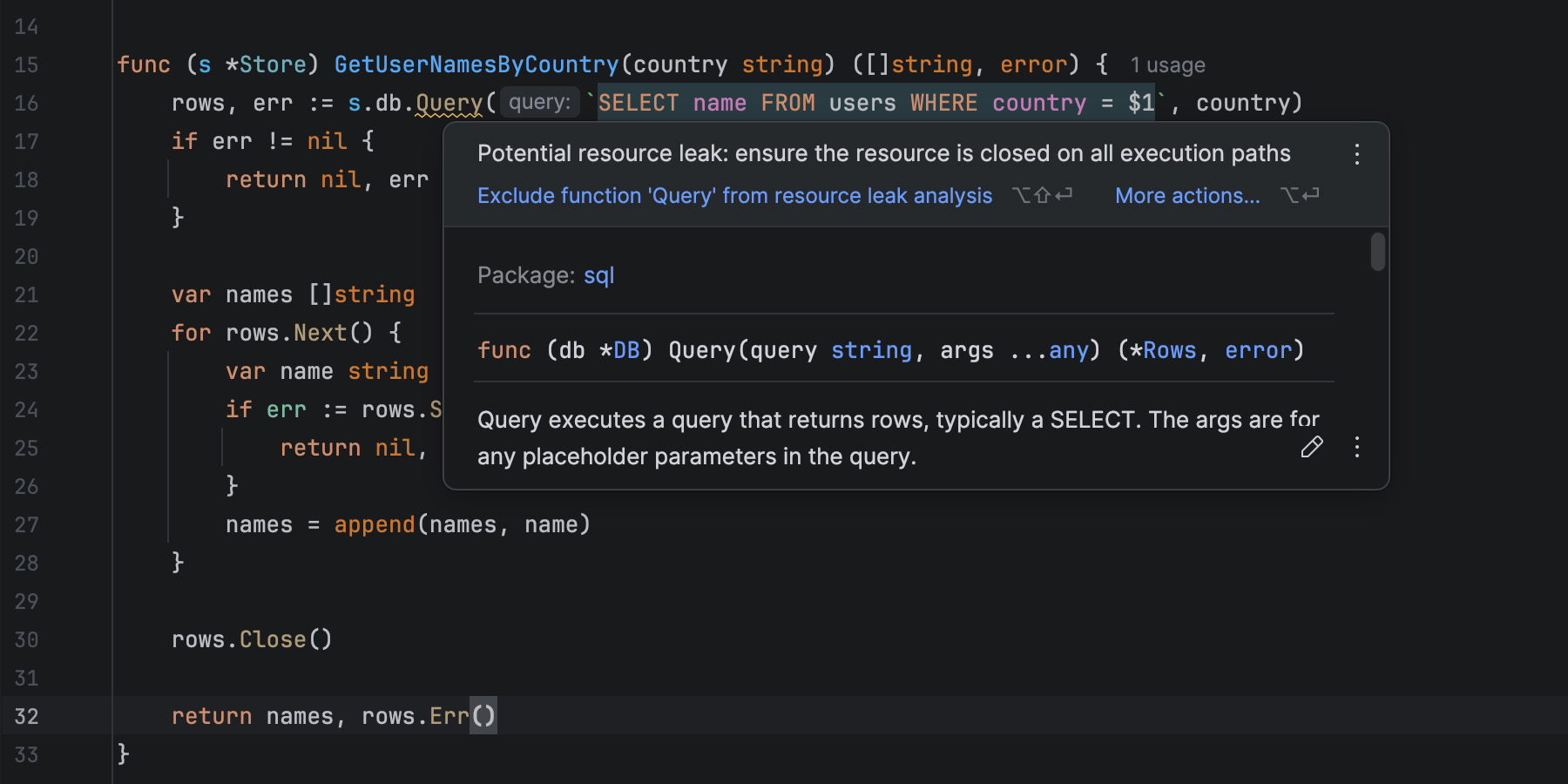Click the GetUserNamesByCountry function name

[x=476, y=65]
